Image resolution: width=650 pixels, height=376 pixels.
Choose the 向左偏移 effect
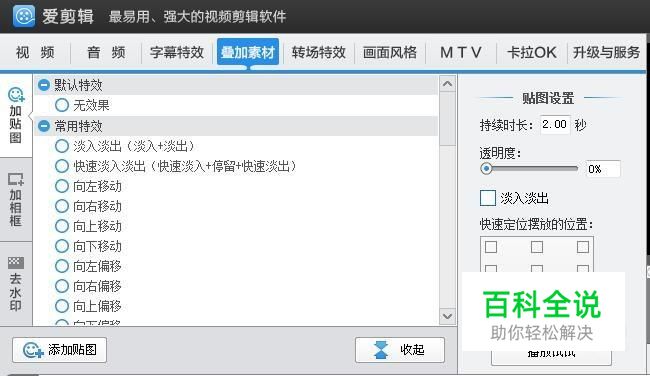click(x=62, y=266)
